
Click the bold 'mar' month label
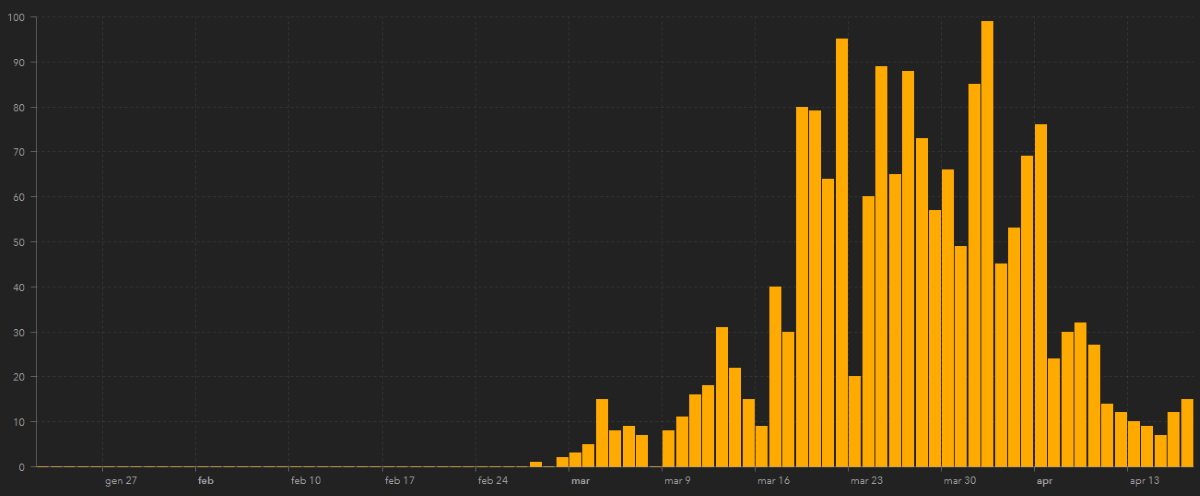click(x=580, y=481)
